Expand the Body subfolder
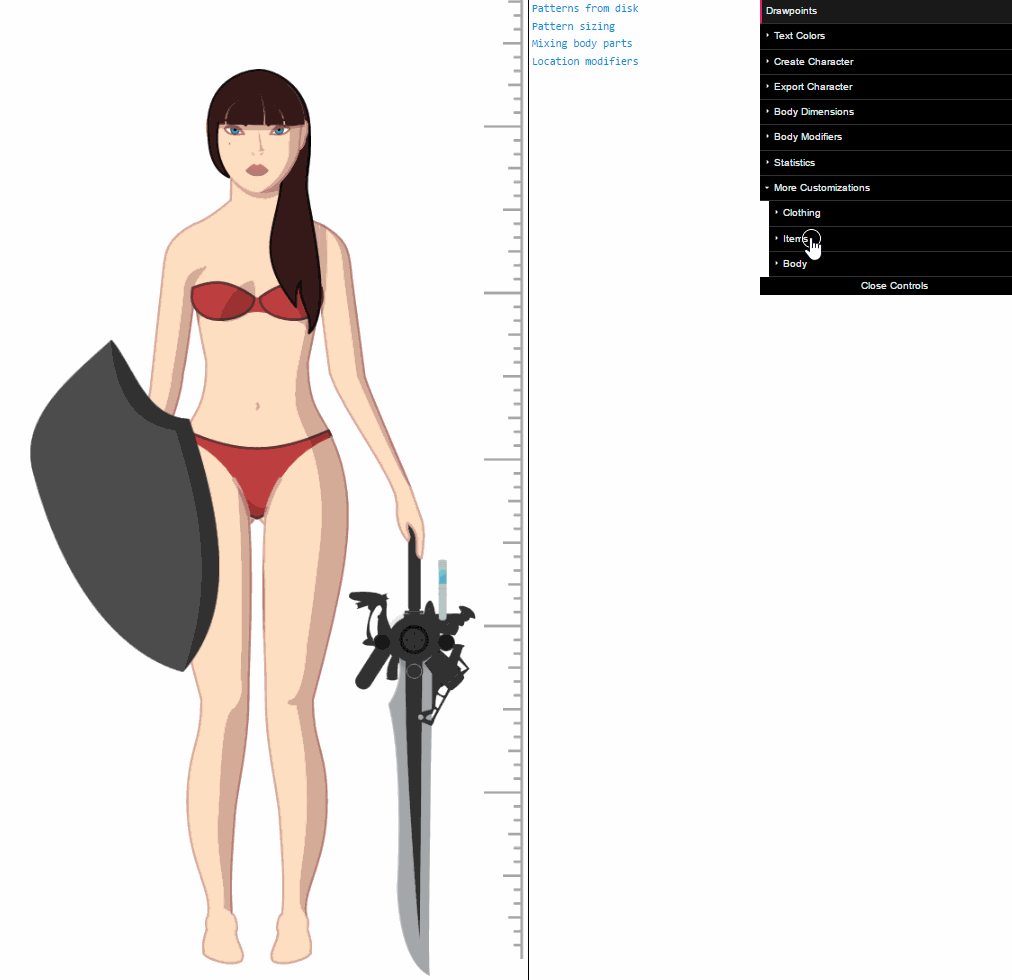 click(795, 264)
